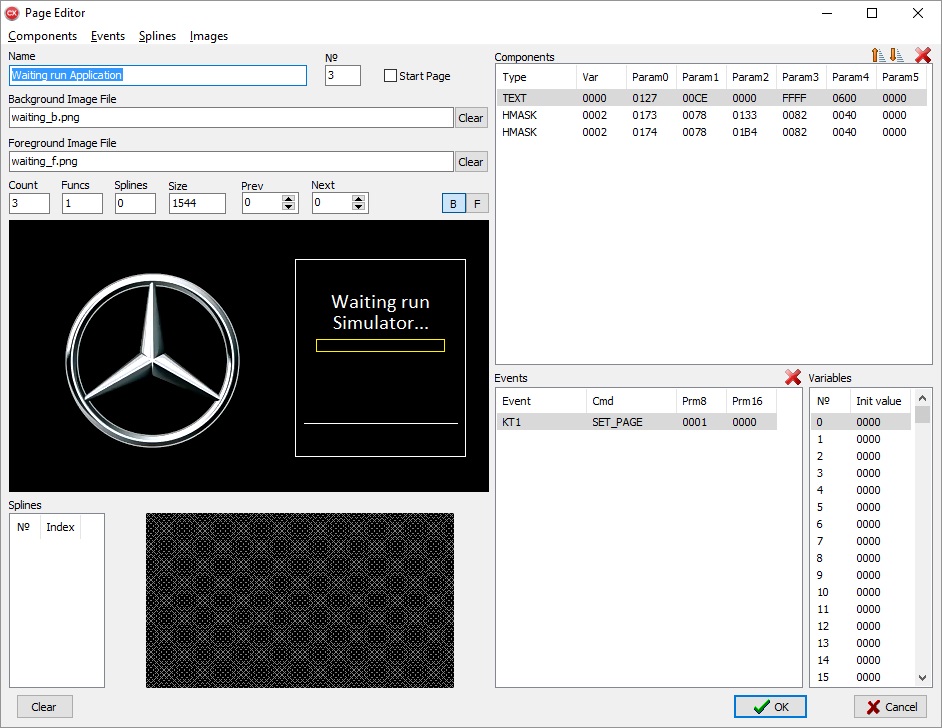Click the Prev value field

[x=262, y=203]
